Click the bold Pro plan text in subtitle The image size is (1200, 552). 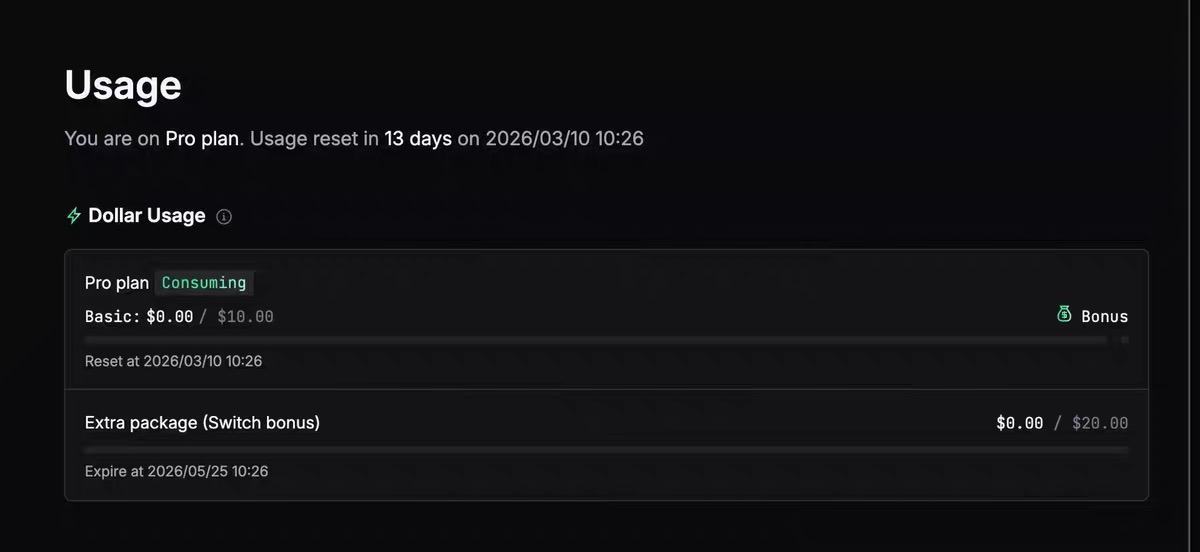[202, 138]
